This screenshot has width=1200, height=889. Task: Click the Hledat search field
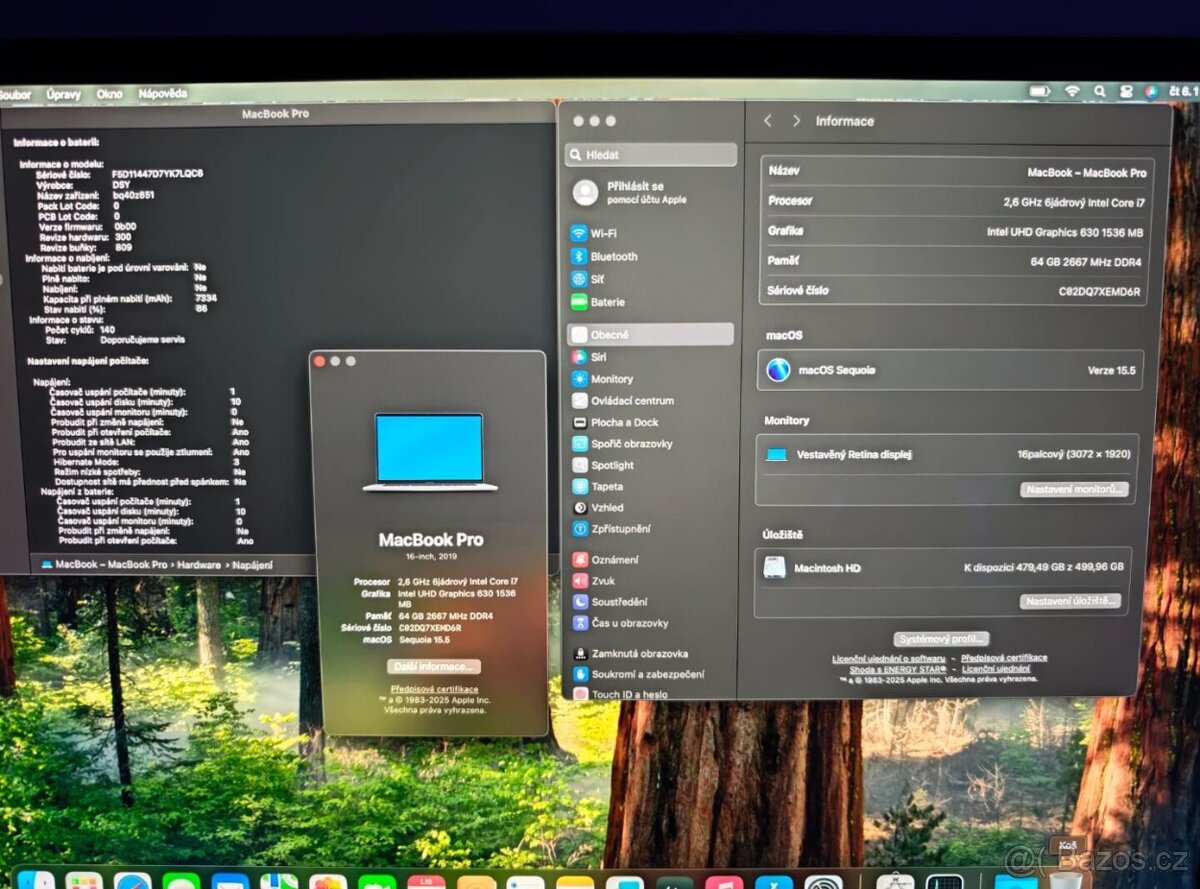pyautogui.click(x=650, y=154)
